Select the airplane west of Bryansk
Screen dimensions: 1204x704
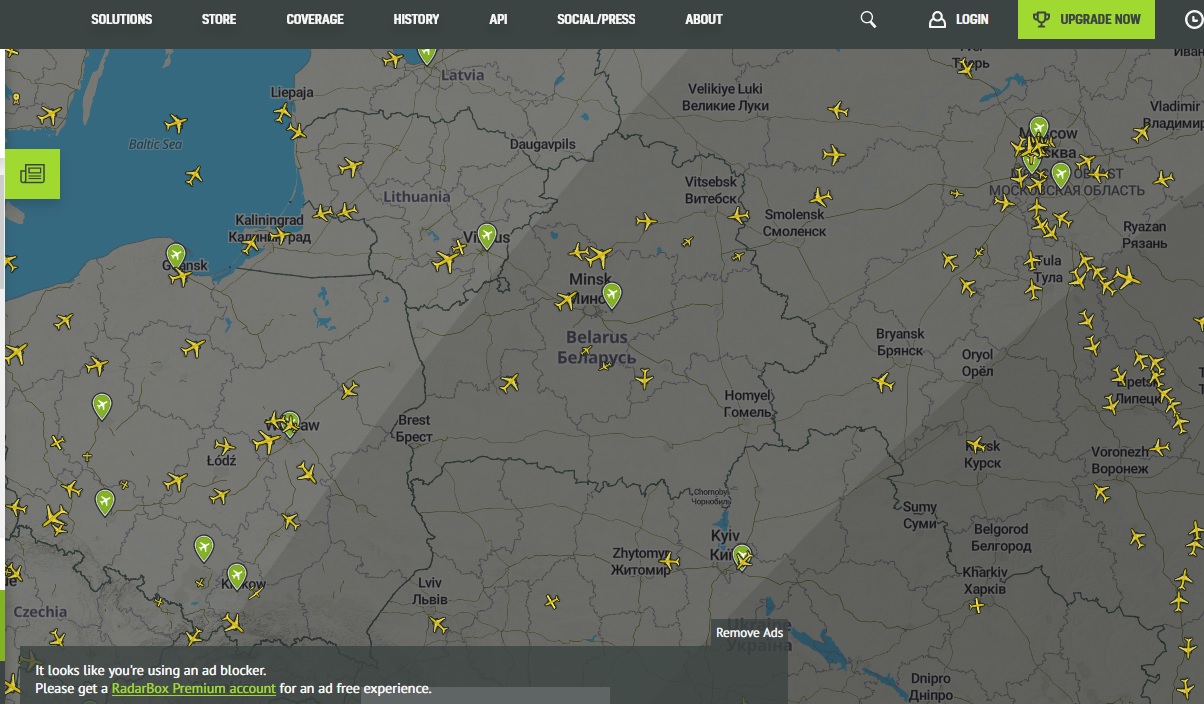tap(882, 382)
